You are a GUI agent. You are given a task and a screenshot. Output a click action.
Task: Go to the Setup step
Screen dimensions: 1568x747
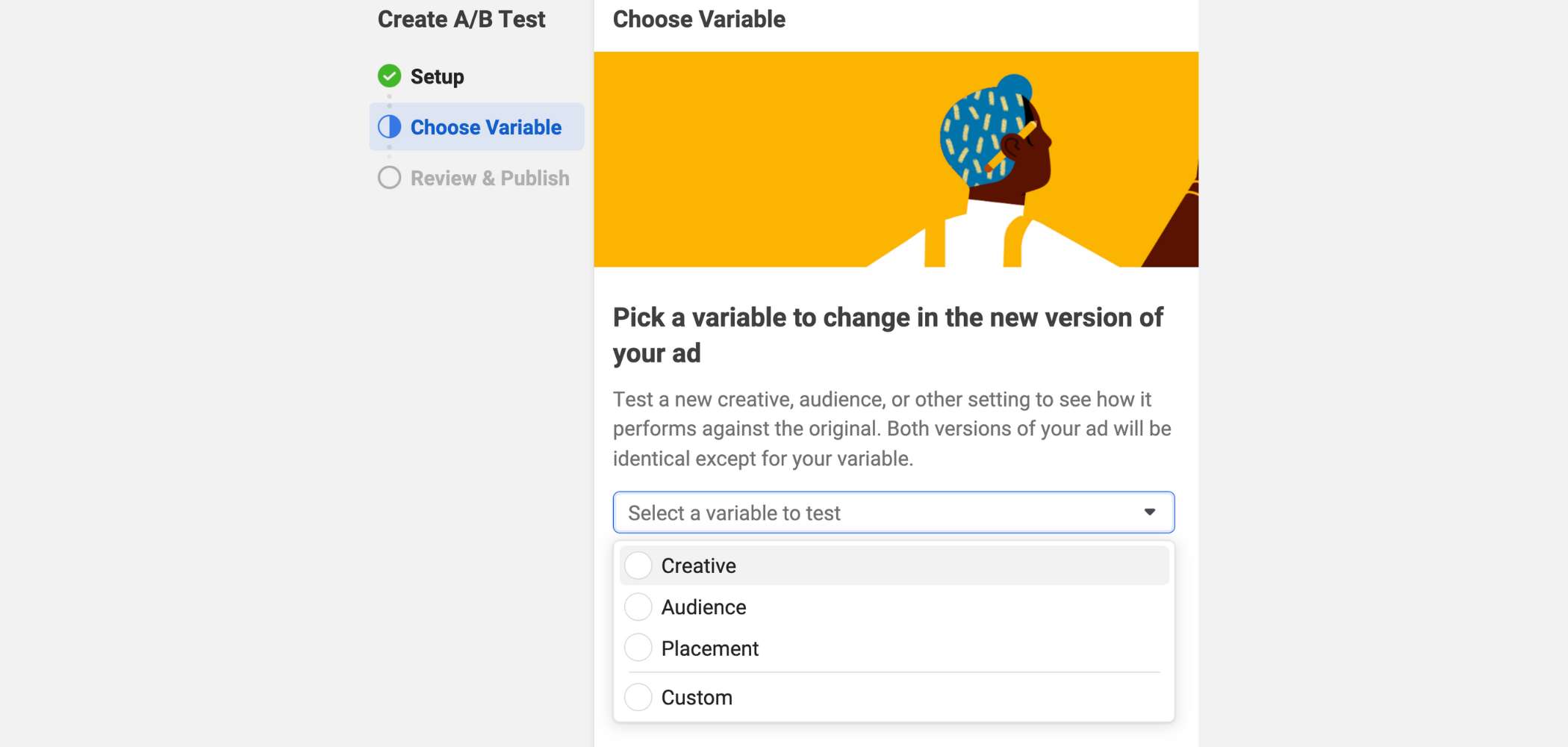437,76
